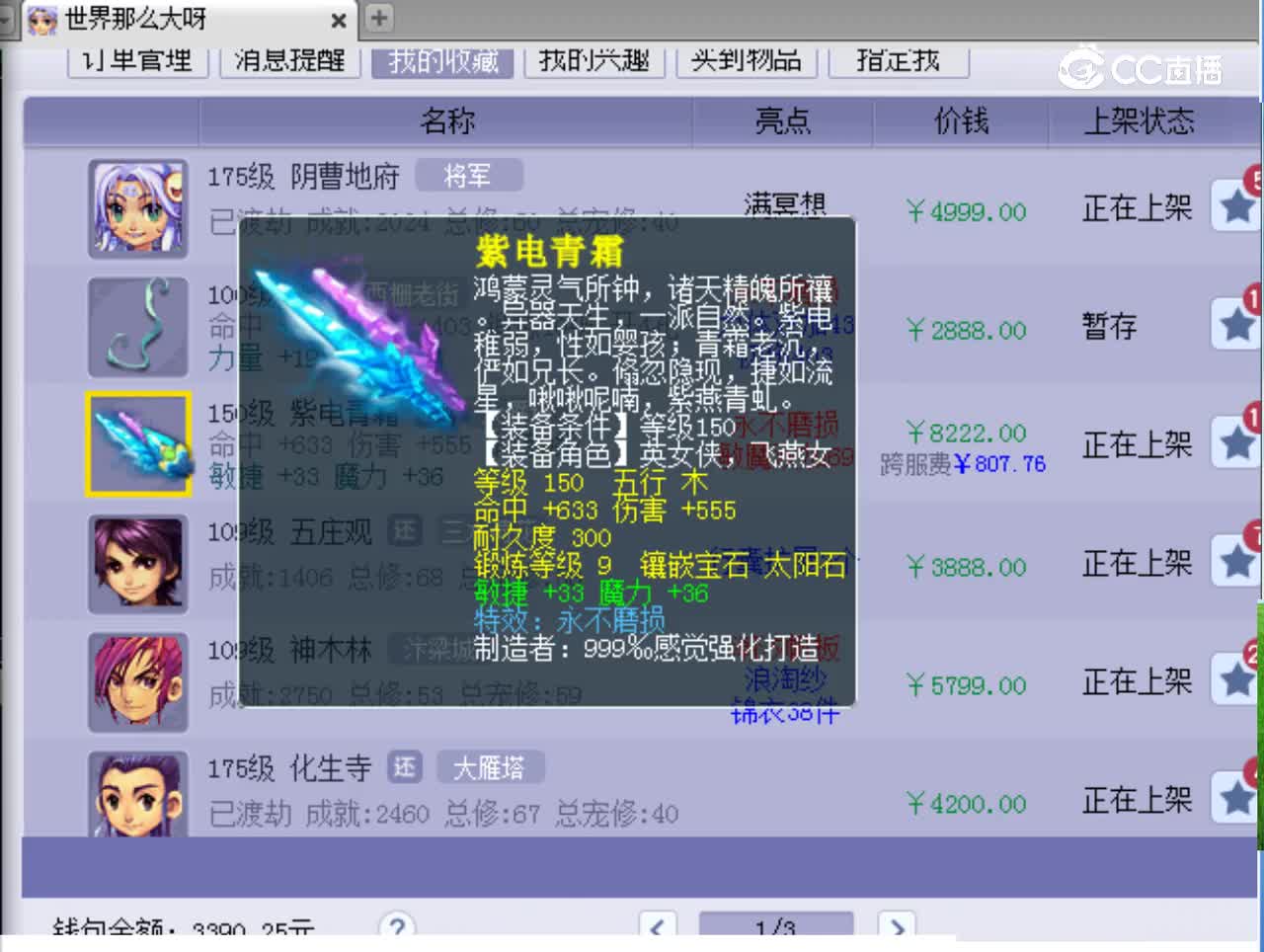Click the 大雁塔 server tag
The height and width of the screenshot is (952, 1264).
point(489,768)
